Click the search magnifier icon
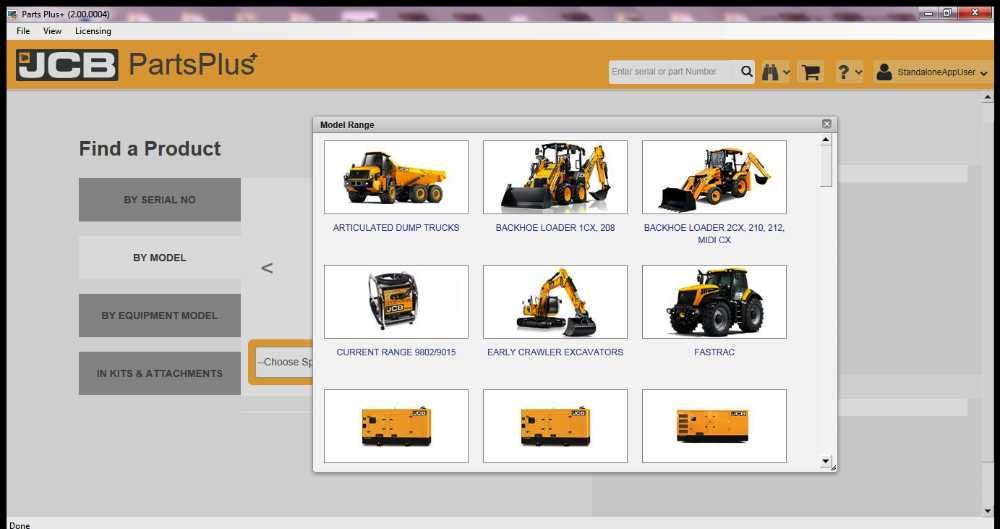This screenshot has height=529, width=1000. [x=746, y=72]
